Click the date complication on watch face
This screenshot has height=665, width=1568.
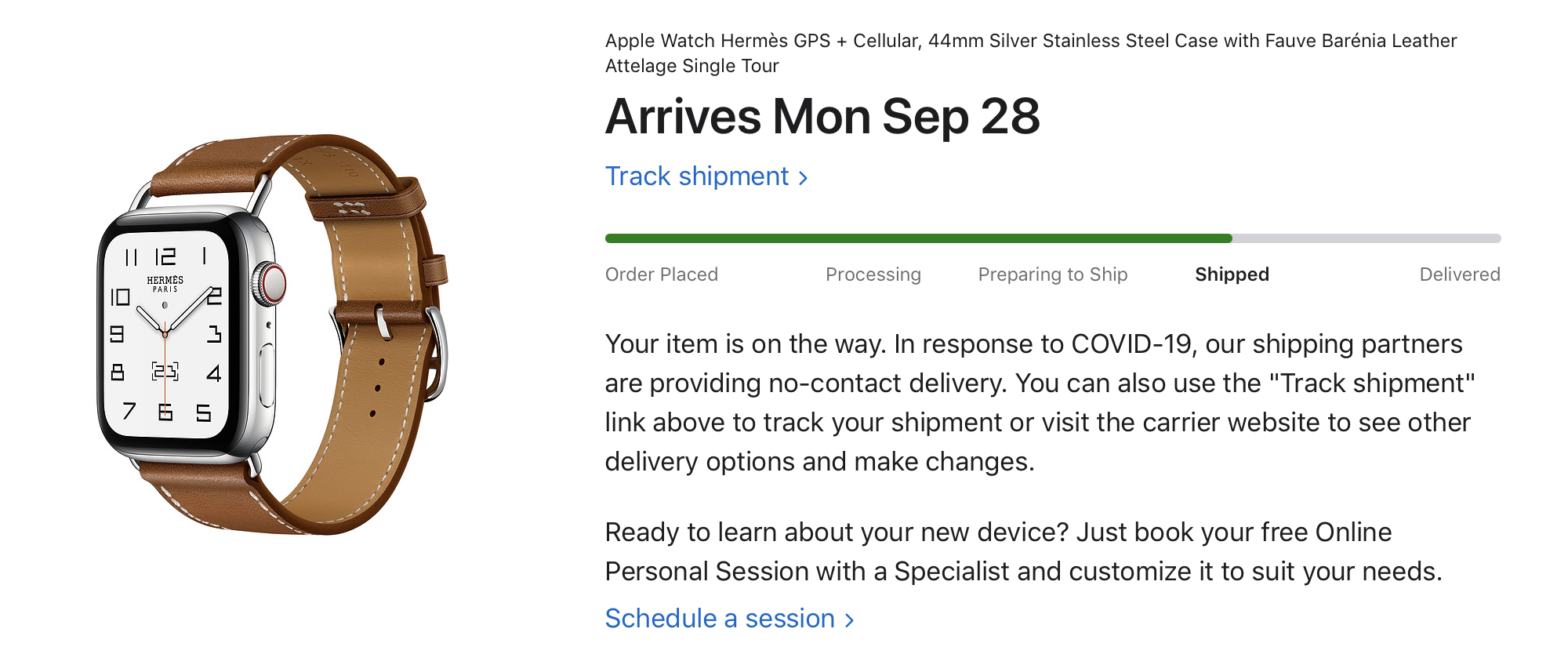click(x=165, y=372)
